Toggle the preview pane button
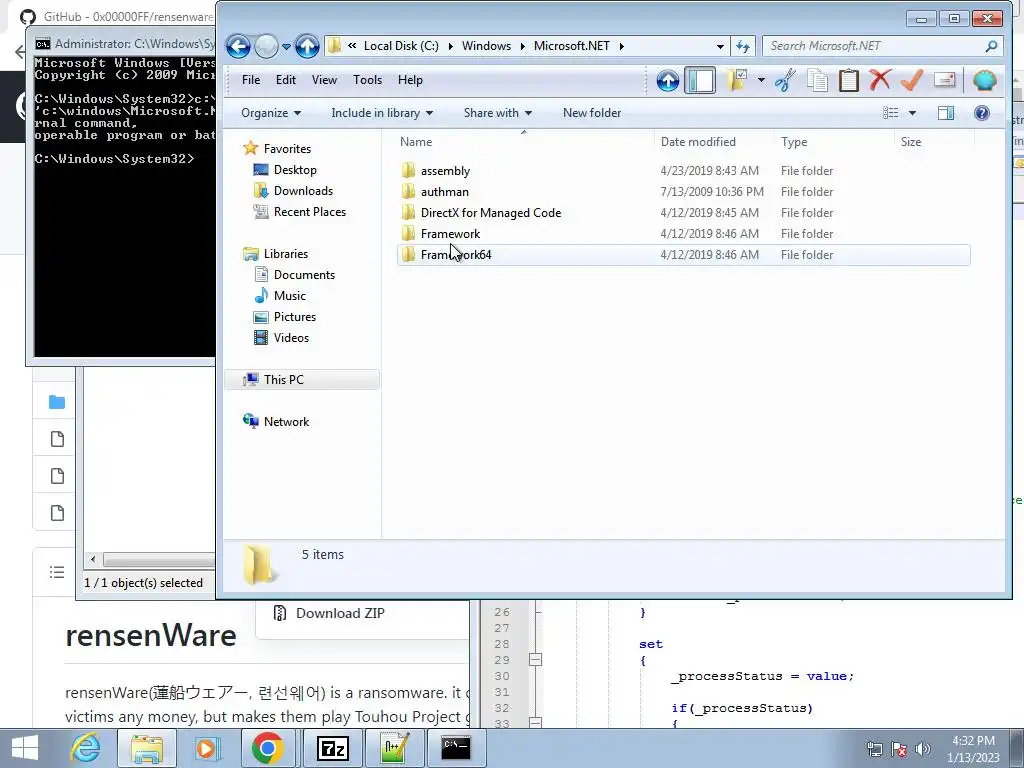Image resolution: width=1024 pixels, height=768 pixels. (x=946, y=113)
